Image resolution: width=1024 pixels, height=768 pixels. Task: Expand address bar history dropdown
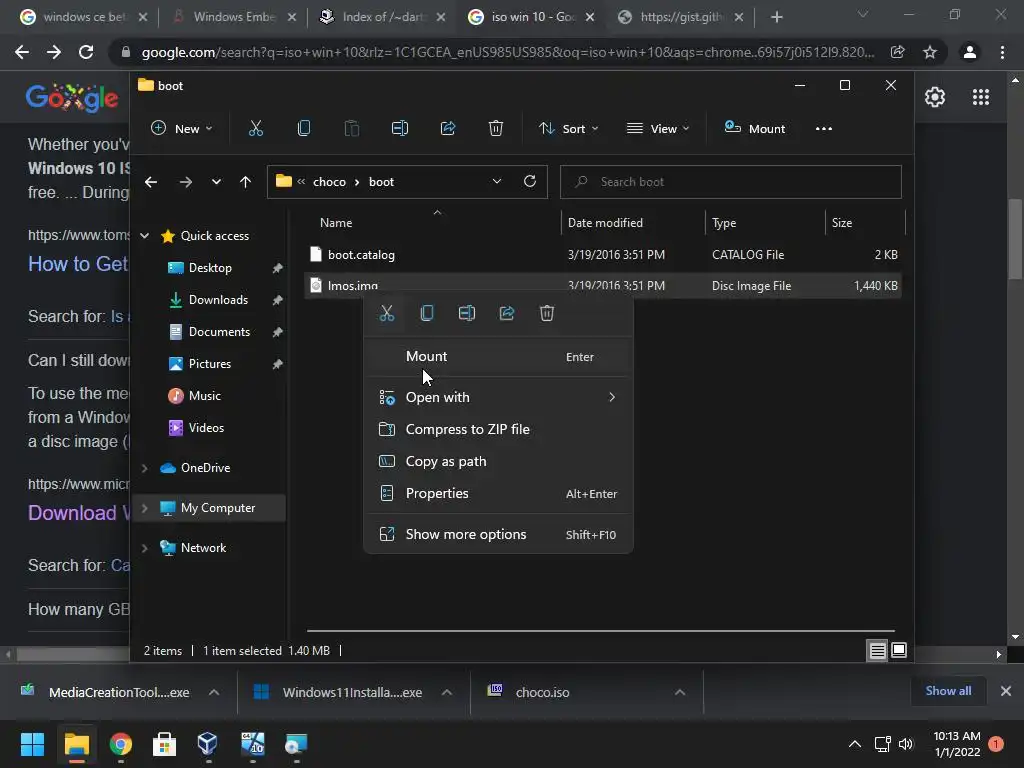tap(497, 182)
